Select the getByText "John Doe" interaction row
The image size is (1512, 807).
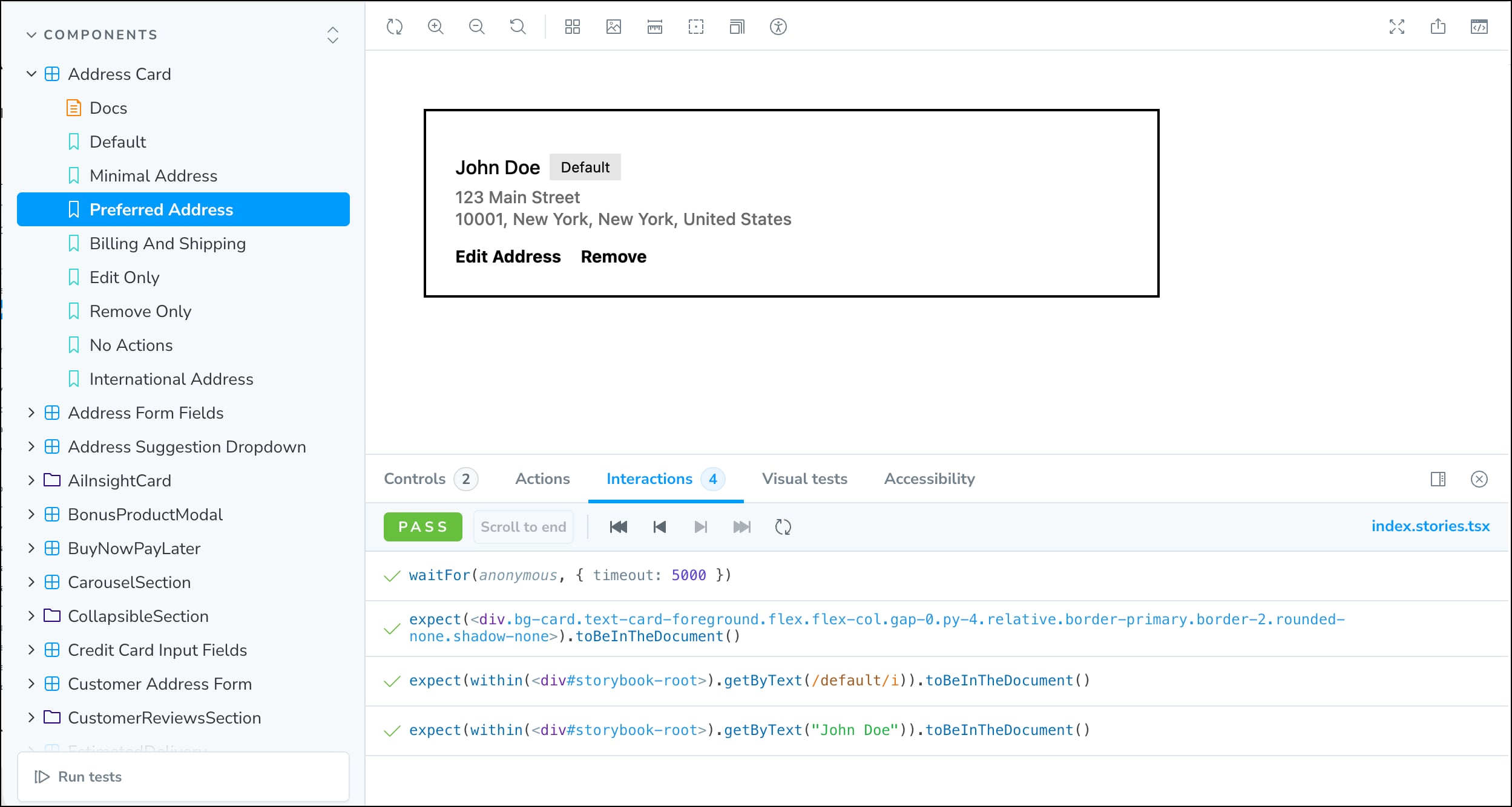coord(936,730)
